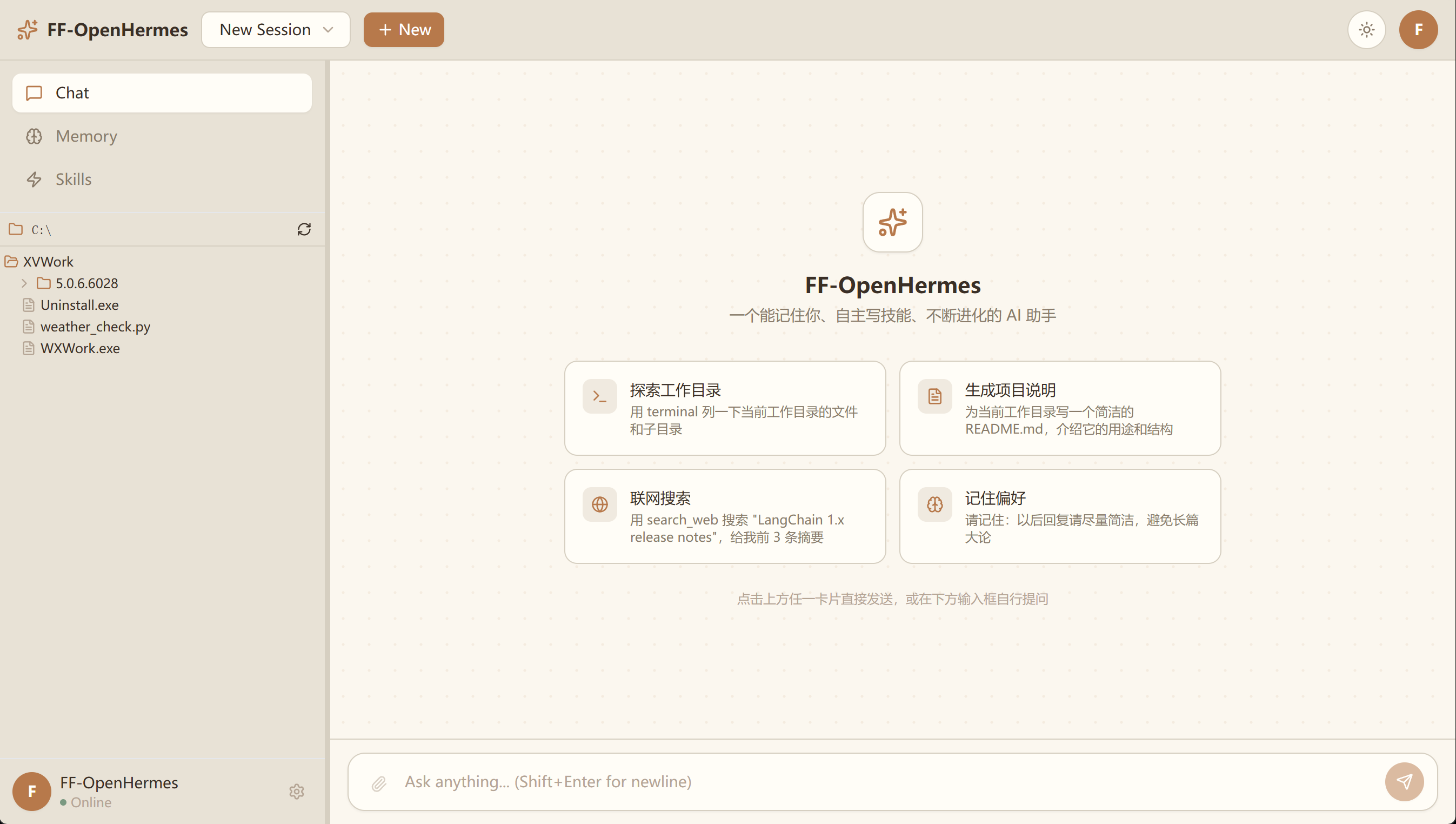Select Uninstall.exe in file tree
The height and width of the screenshot is (824, 1456).
coord(79,305)
